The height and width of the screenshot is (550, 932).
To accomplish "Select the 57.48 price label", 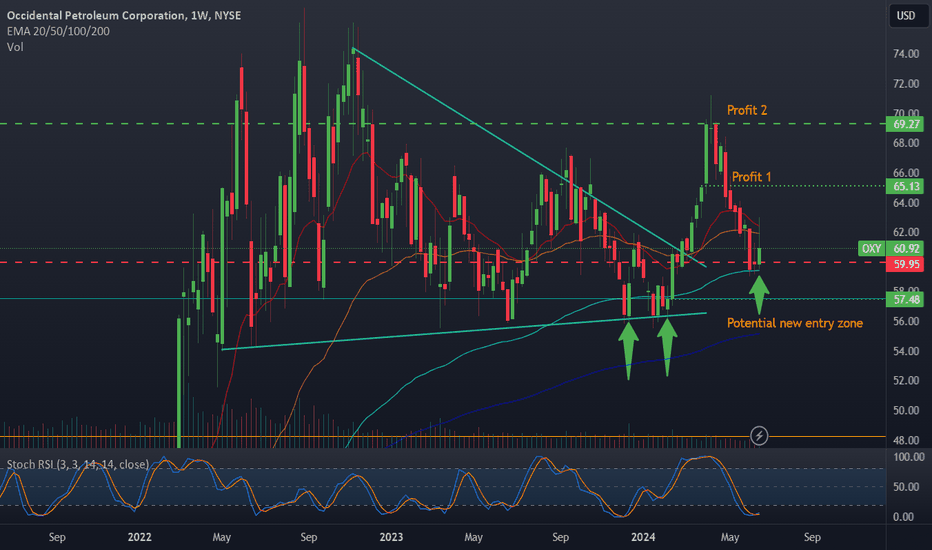I will click(906, 300).
